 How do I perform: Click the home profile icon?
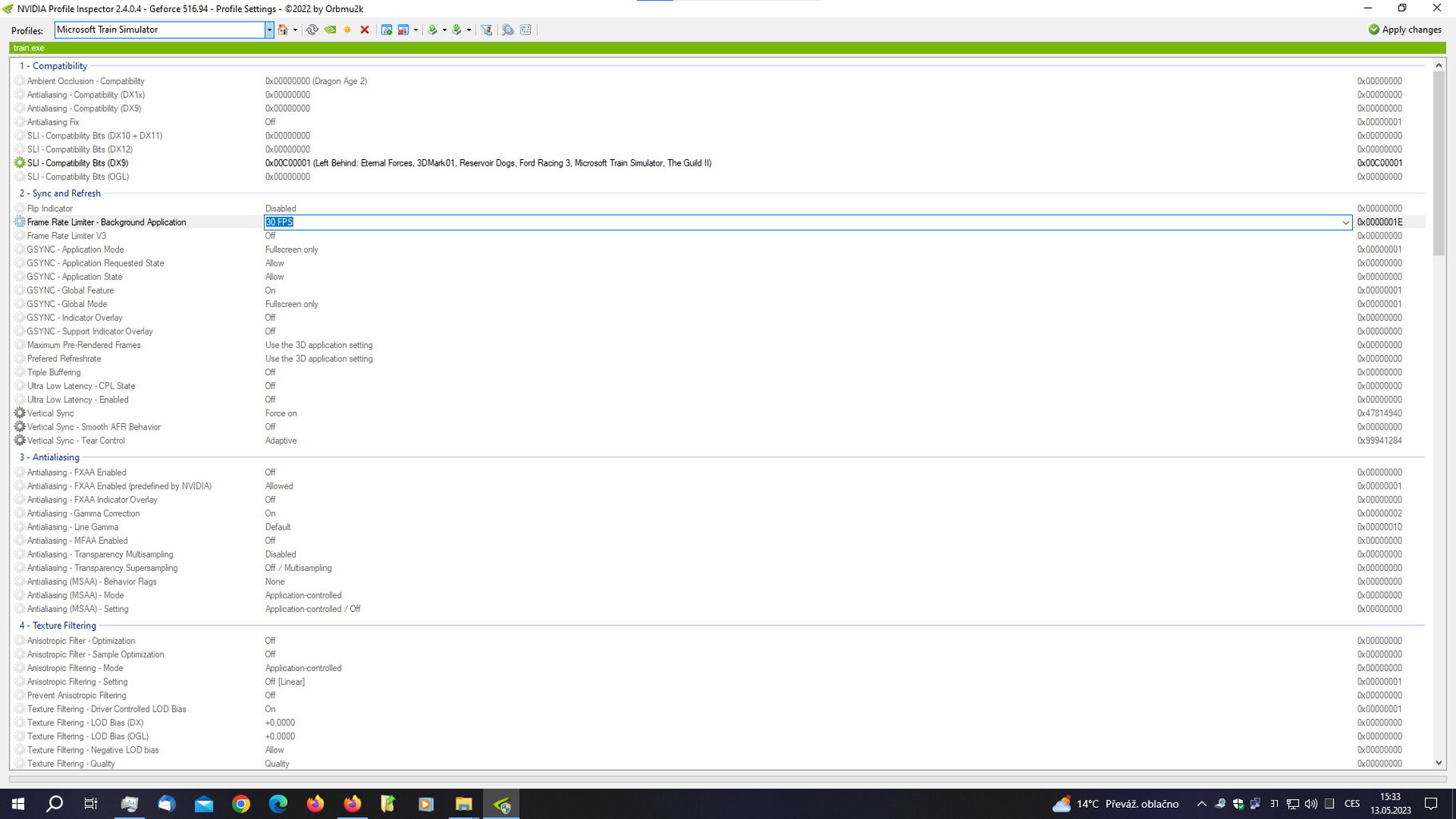click(282, 30)
